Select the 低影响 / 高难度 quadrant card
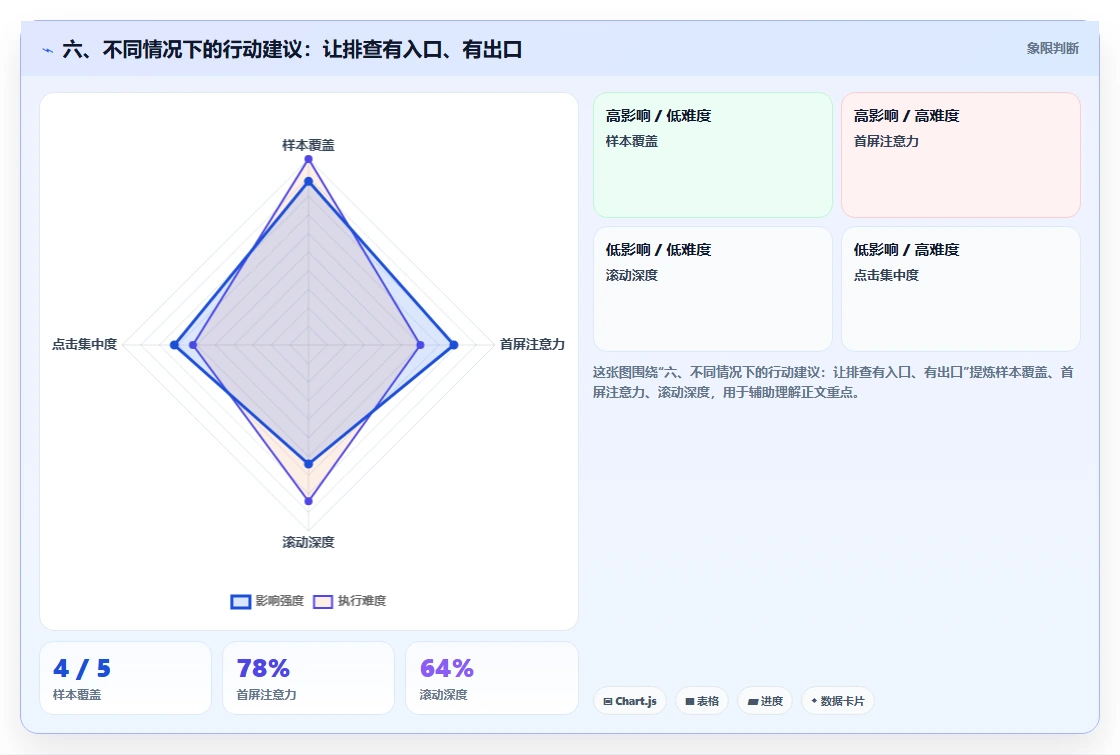 [961, 289]
